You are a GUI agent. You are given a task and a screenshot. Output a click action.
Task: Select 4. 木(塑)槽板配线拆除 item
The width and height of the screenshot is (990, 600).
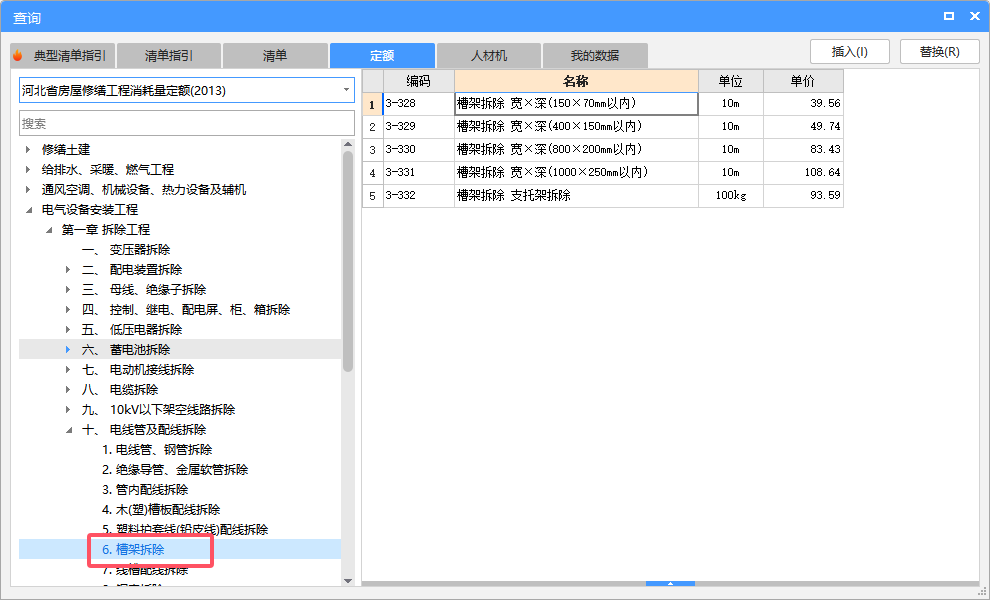[x=161, y=510]
